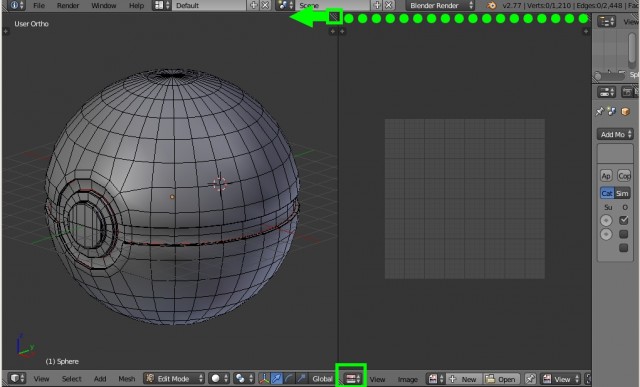The height and width of the screenshot is (387, 640).
Task: Click the Open image button
Action: click(x=501, y=379)
